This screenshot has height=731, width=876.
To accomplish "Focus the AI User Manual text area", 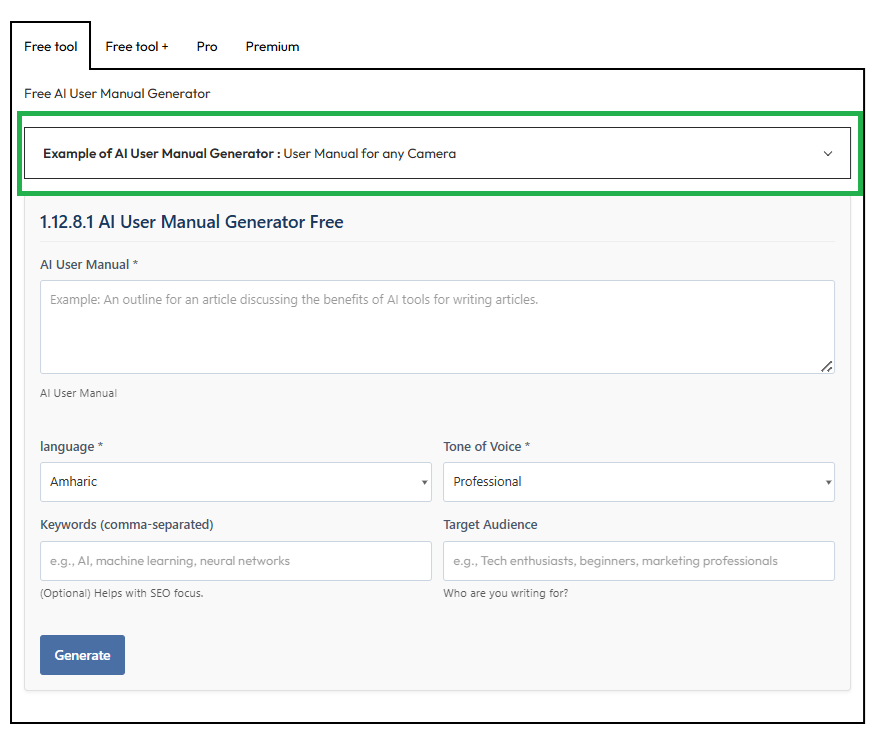I will 437,326.
